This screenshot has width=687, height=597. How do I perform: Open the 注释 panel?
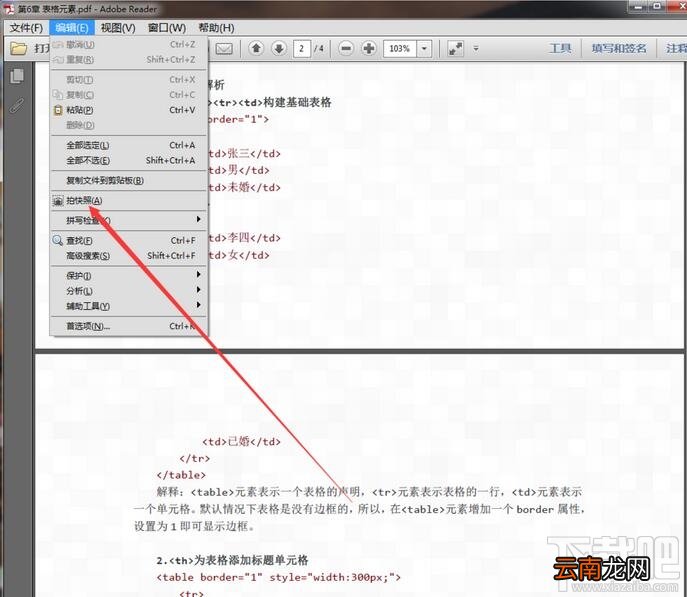point(675,48)
